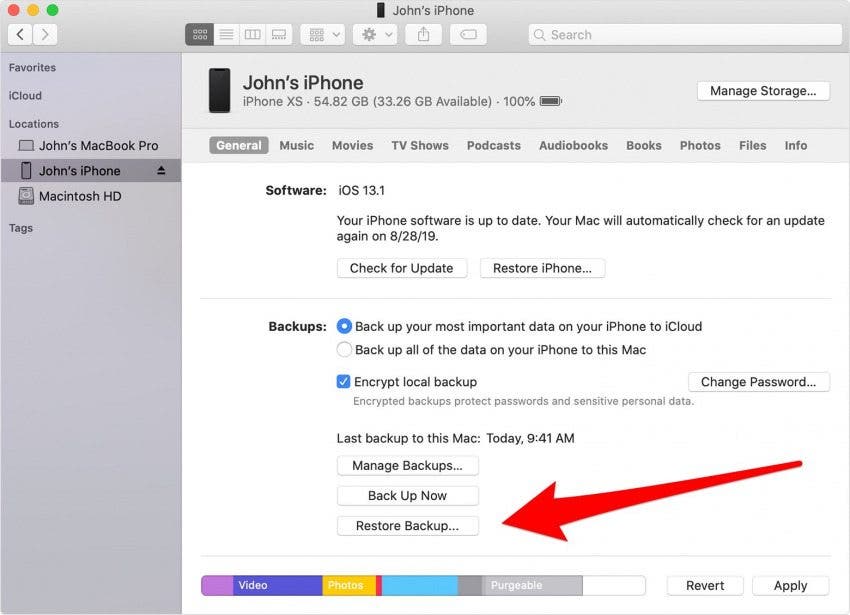Image resolution: width=850 pixels, height=615 pixels.
Task: Switch to the Info tab
Action: pyautogui.click(x=796, y=145)
